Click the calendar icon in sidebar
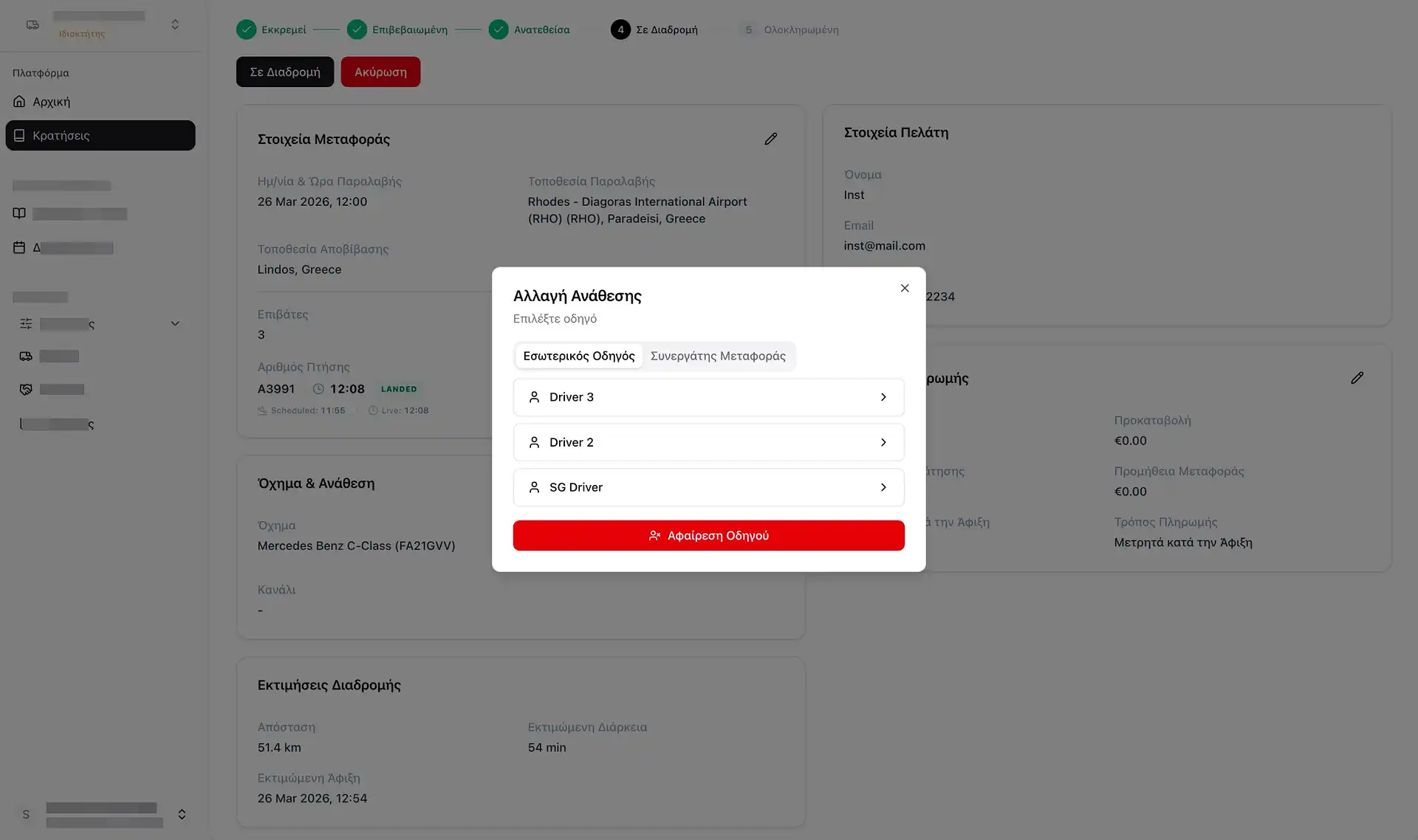 tap(19, 248)
